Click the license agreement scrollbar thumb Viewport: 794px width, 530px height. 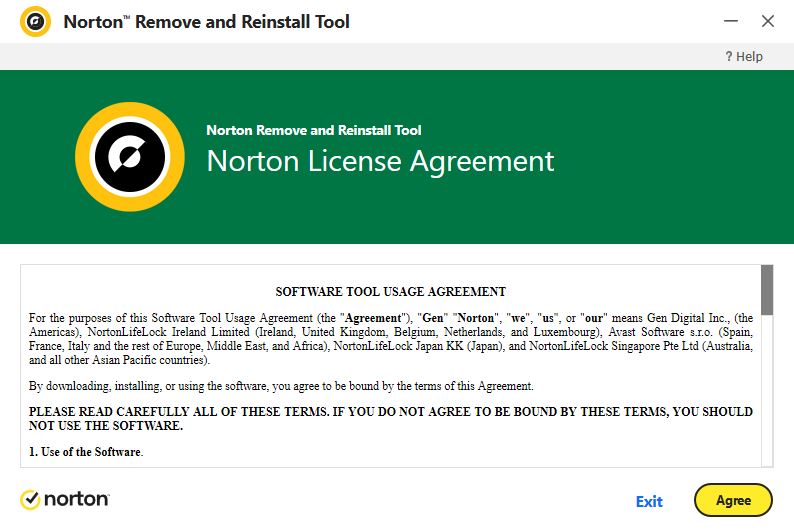coord(767,290)
